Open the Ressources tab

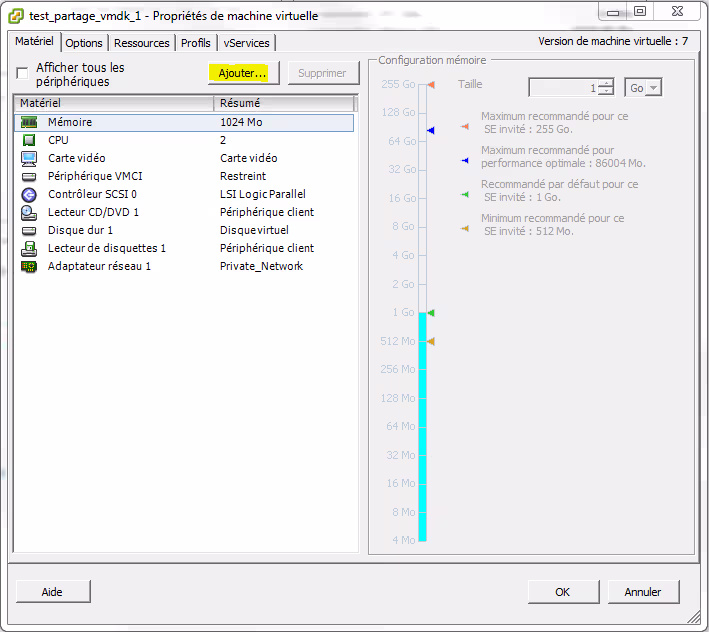point(141,43)
